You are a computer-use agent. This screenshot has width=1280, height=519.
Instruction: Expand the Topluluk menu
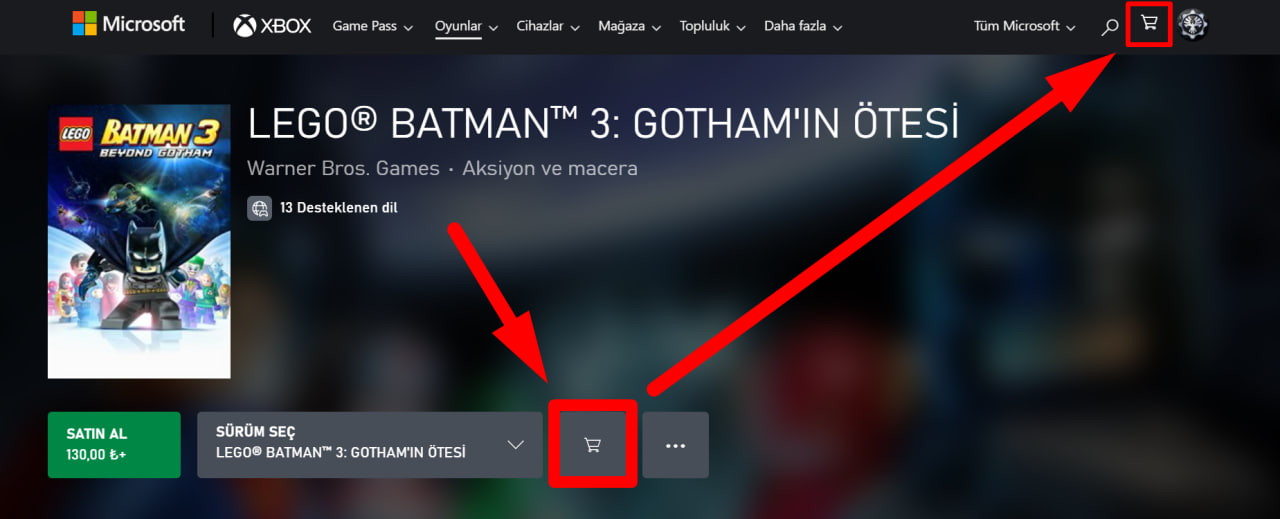tap(712, 26)
